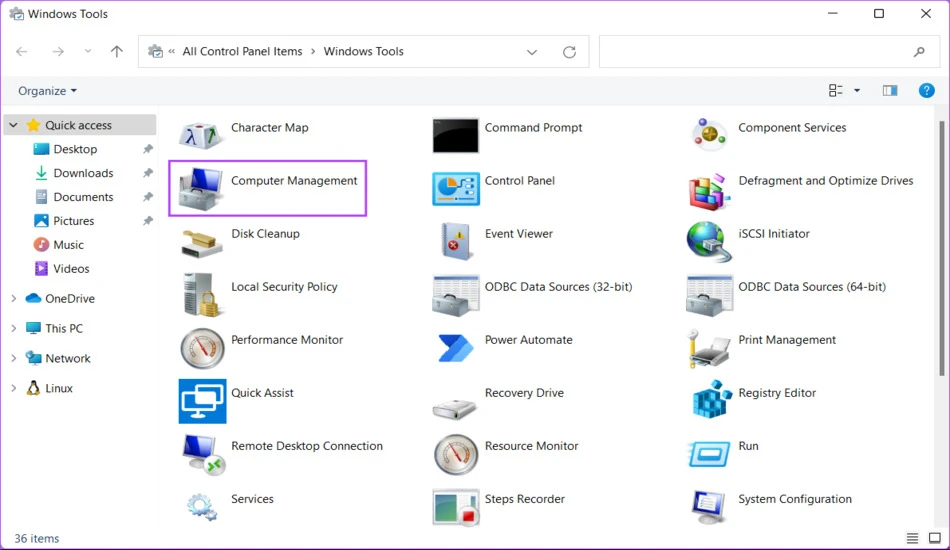The image size is (950, 550).
Task: Open Registry Editor cubes icon
Action: click(x=710, y=400)
